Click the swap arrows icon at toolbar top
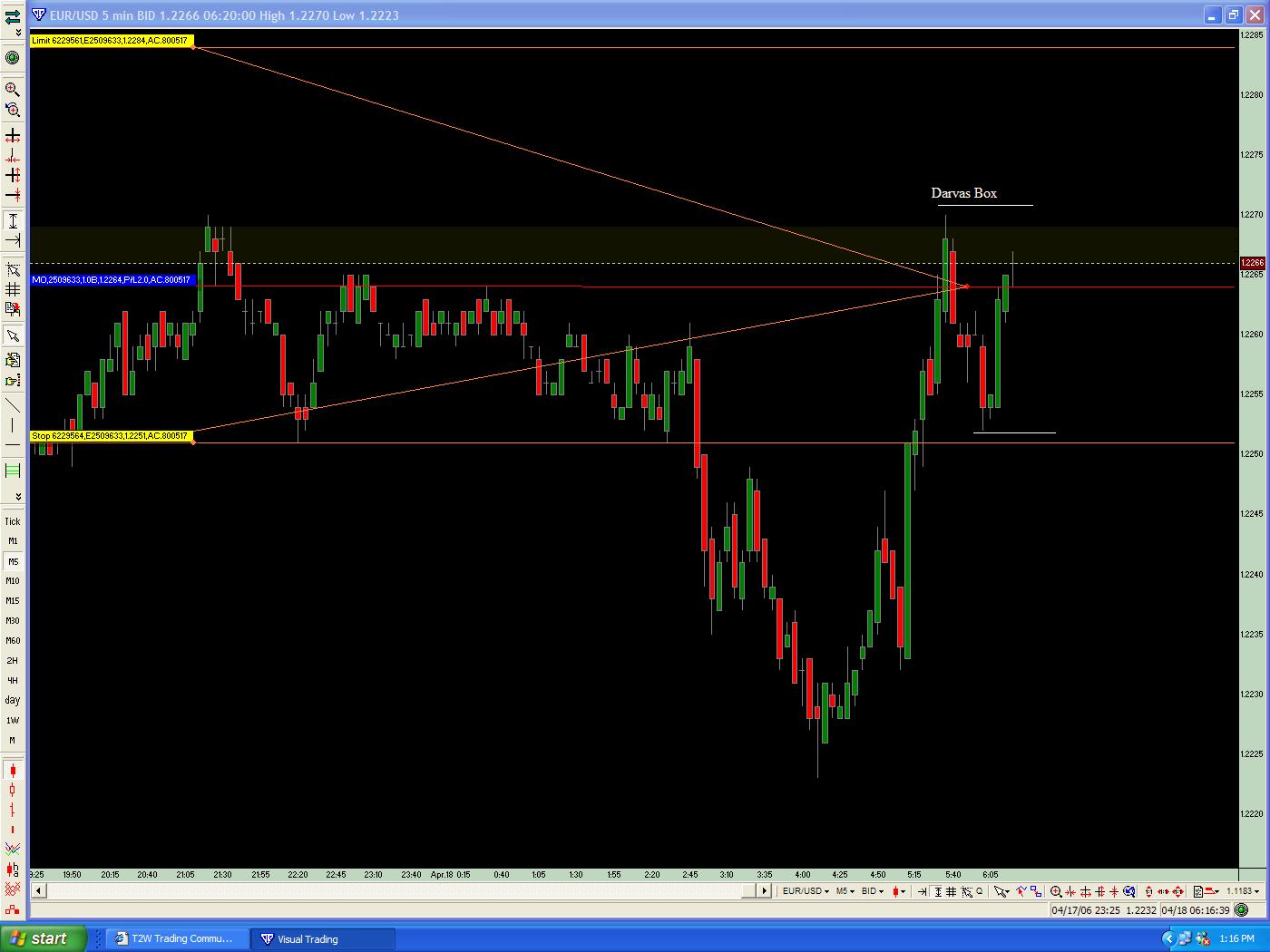This screenshot has width=1270, height=952. coord(13,15)
